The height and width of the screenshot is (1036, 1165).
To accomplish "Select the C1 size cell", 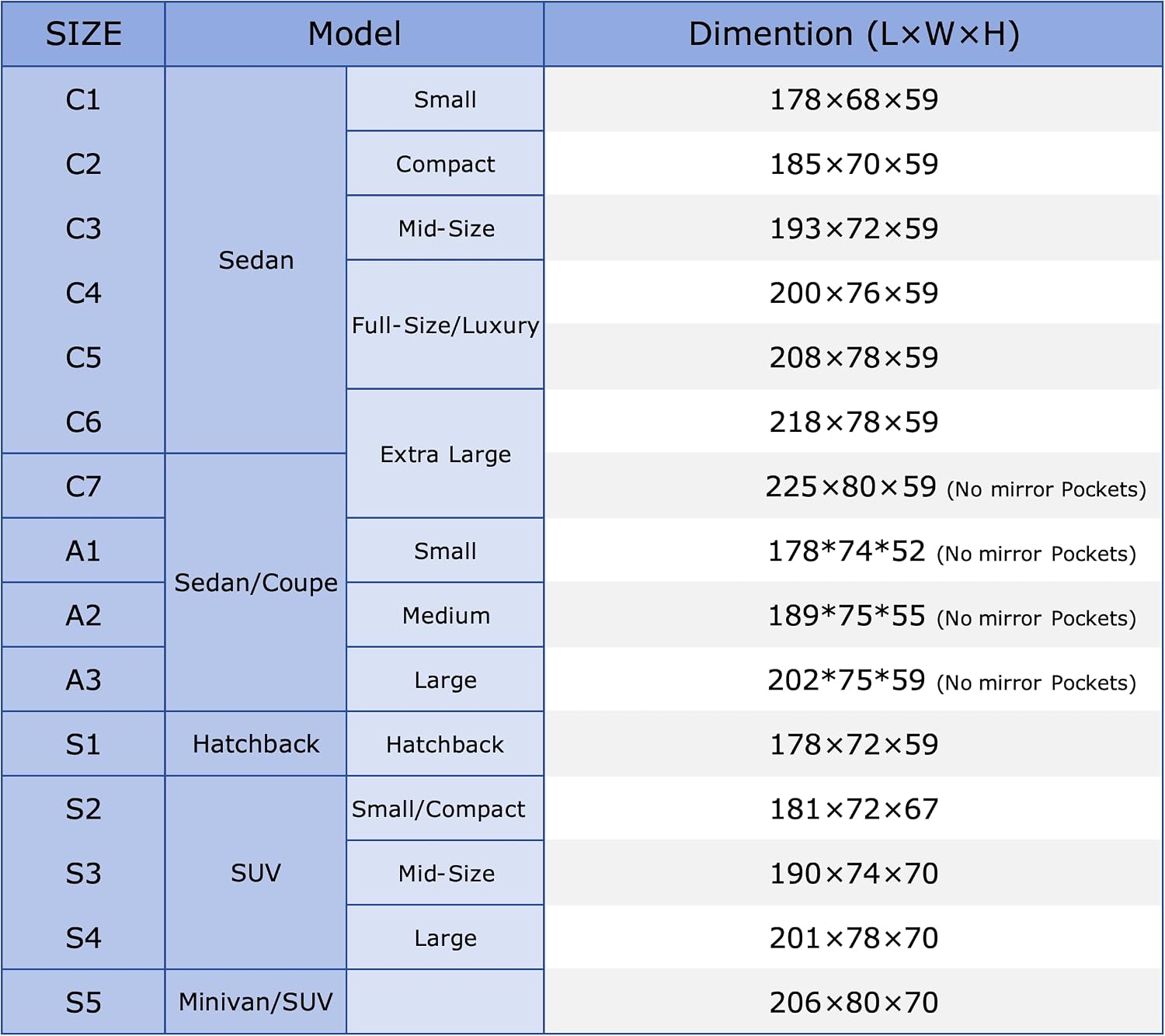I will pos(83,99).
